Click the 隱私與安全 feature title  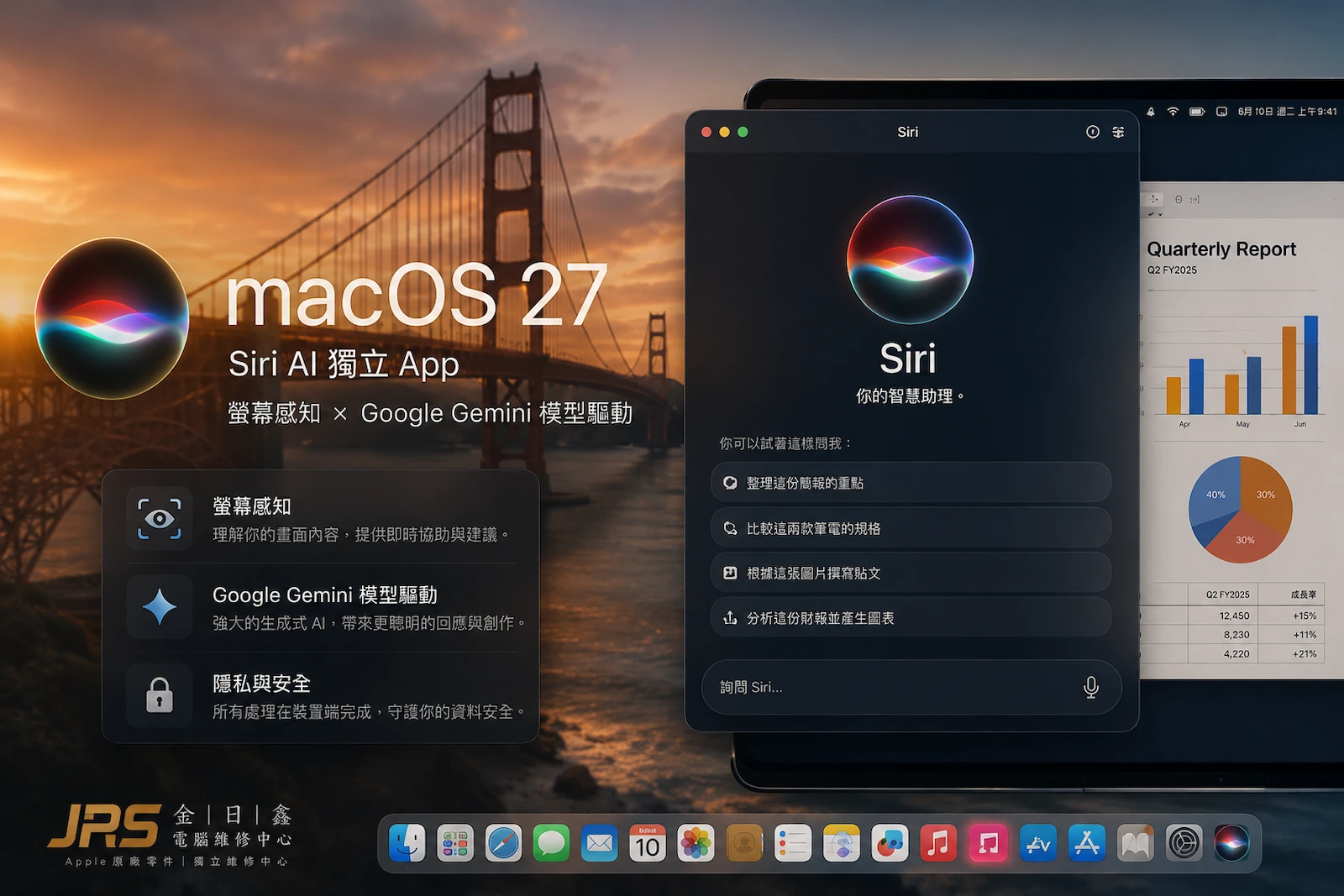(x=261, y=684)
